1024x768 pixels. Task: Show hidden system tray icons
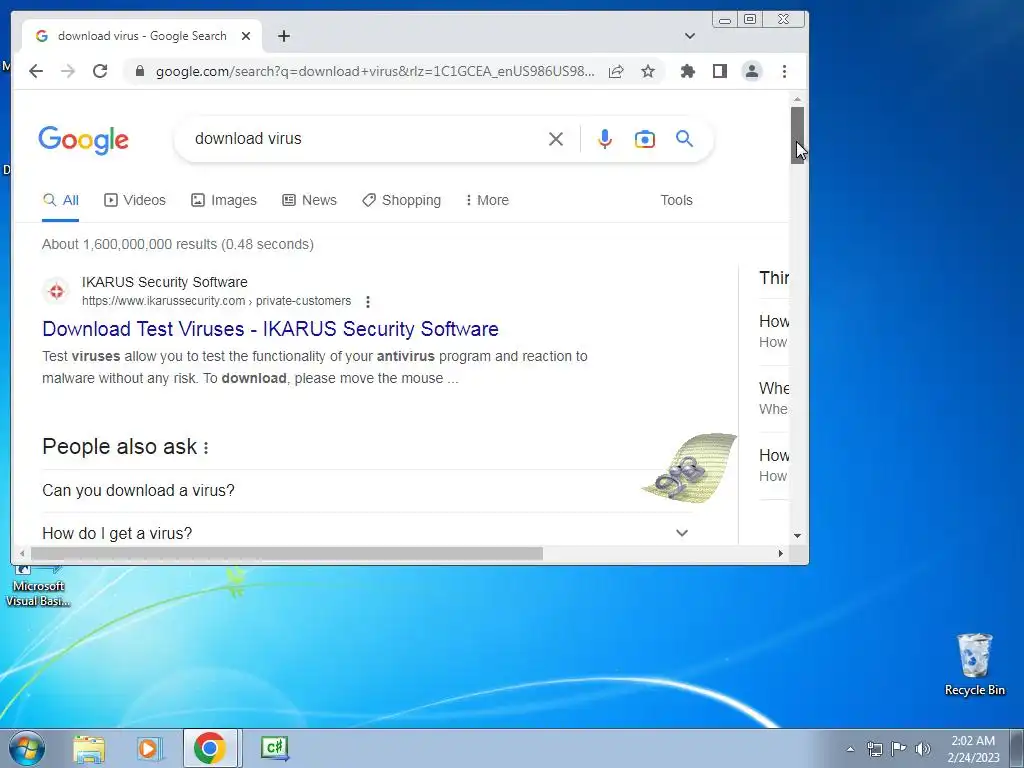click(x=850, y=749)
